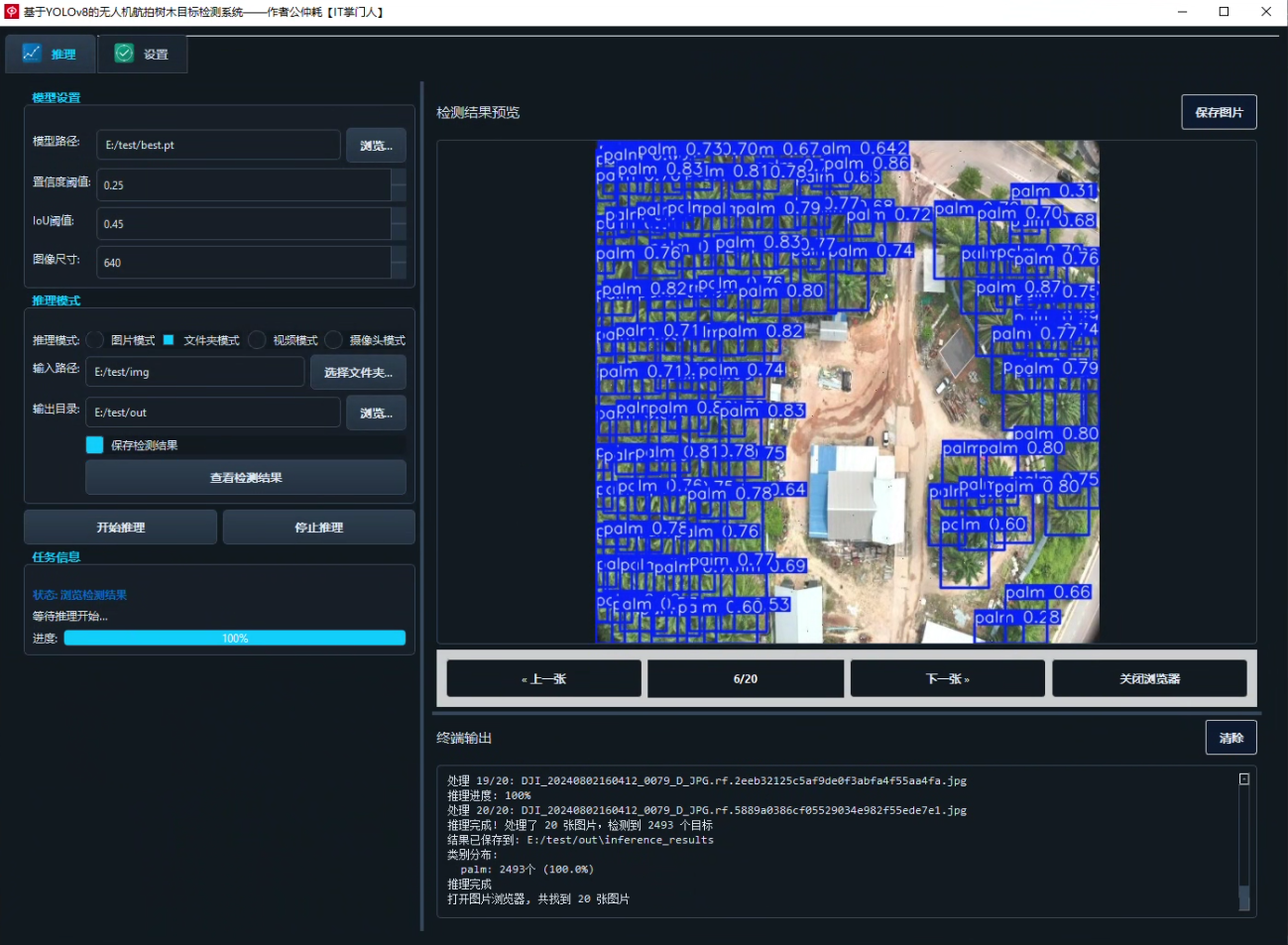The height and width of the screenshot is (945, 1288).
Task: Click the inference icon on the 推理 tab
Action: coord(32,55)
